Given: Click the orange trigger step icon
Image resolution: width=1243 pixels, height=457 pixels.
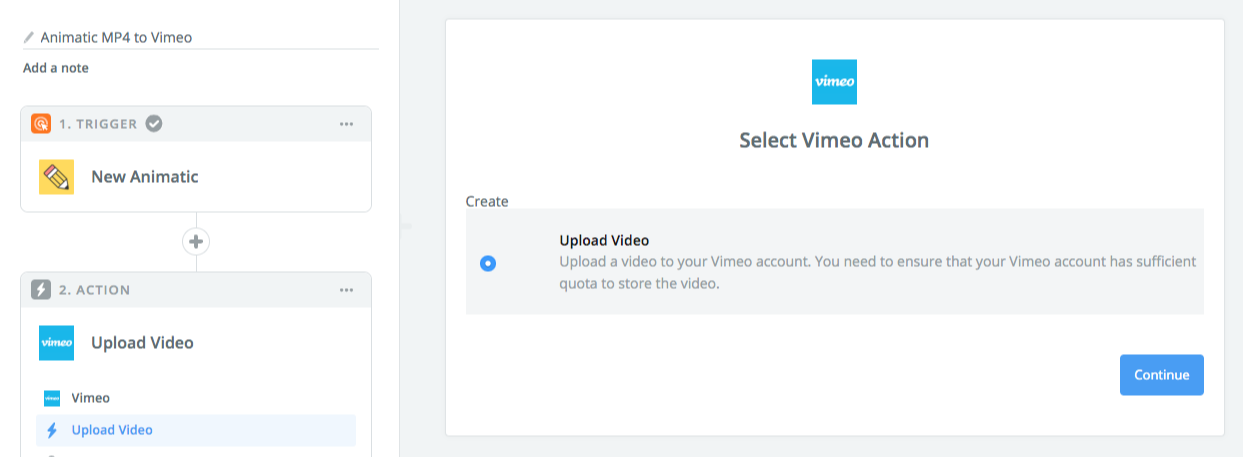Looking at the screenshot, I should pyautogui.click(x=41, y=124).
